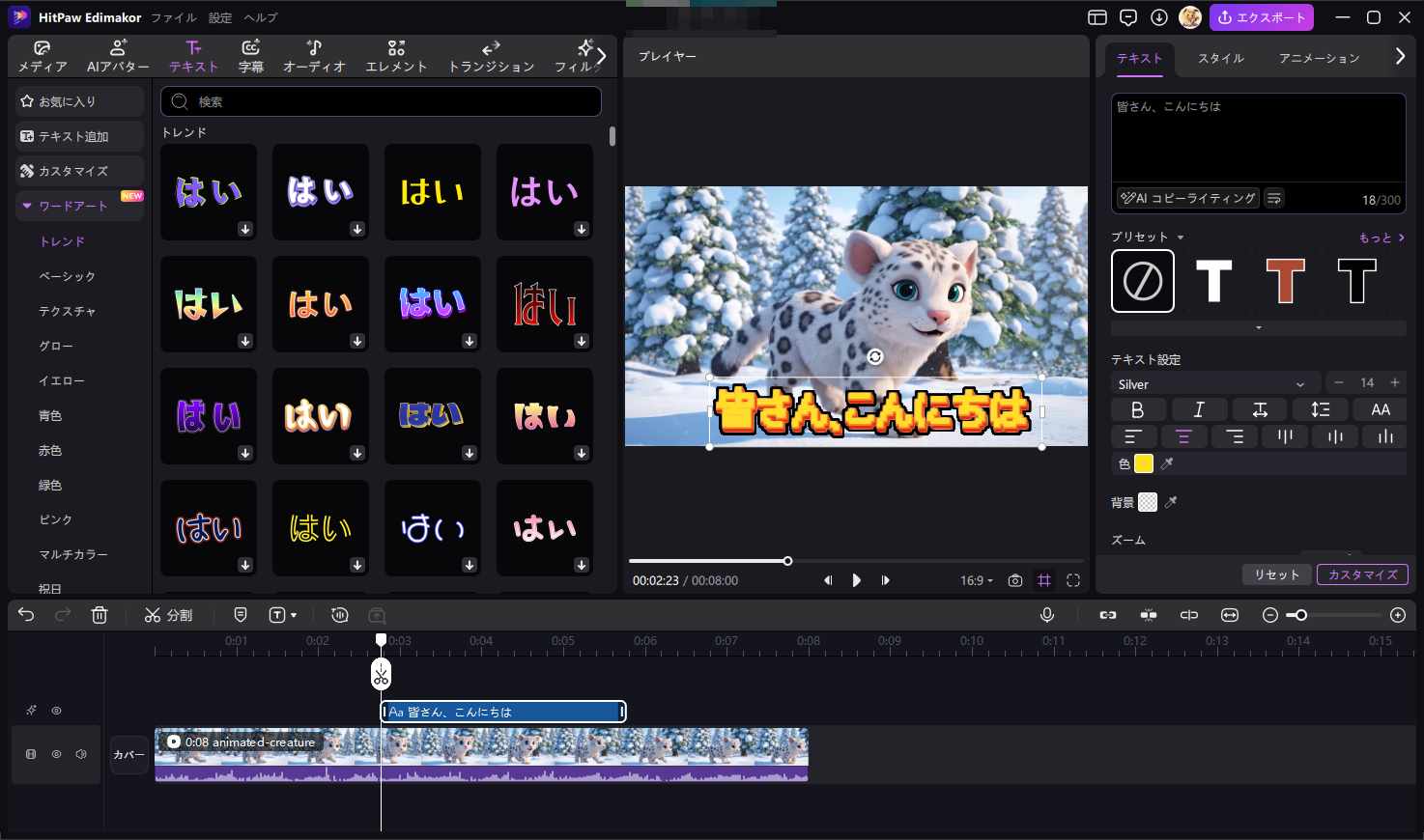
Task: Start voice recording with microphone icon
Action: pos(1047,615)
